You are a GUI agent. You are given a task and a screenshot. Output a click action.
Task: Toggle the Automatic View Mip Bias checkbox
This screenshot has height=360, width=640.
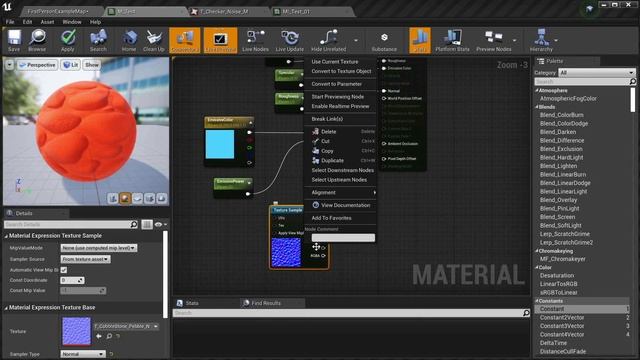click(x=64, y=270)
